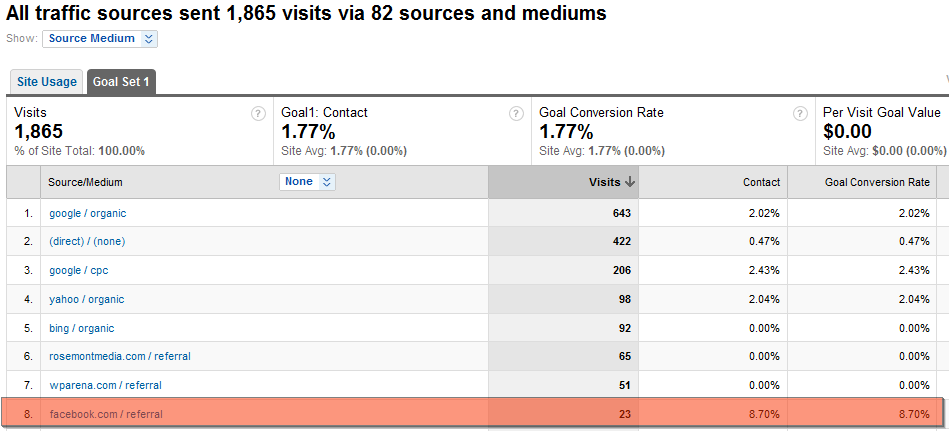Sort by Goal Conversion Rate column header
This screenshot has width=949, height=431.
878,182
